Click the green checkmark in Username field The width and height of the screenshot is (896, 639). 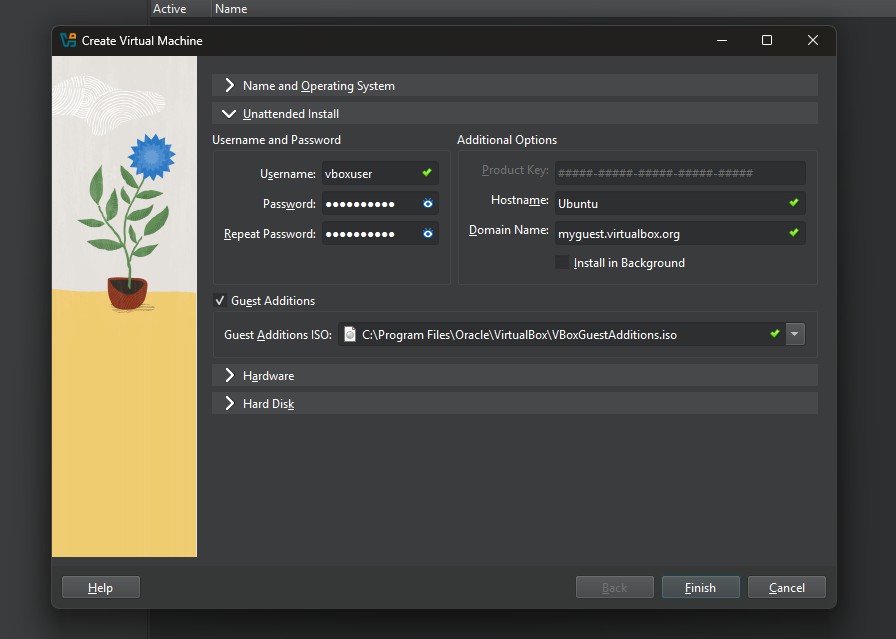pos(427,173)
